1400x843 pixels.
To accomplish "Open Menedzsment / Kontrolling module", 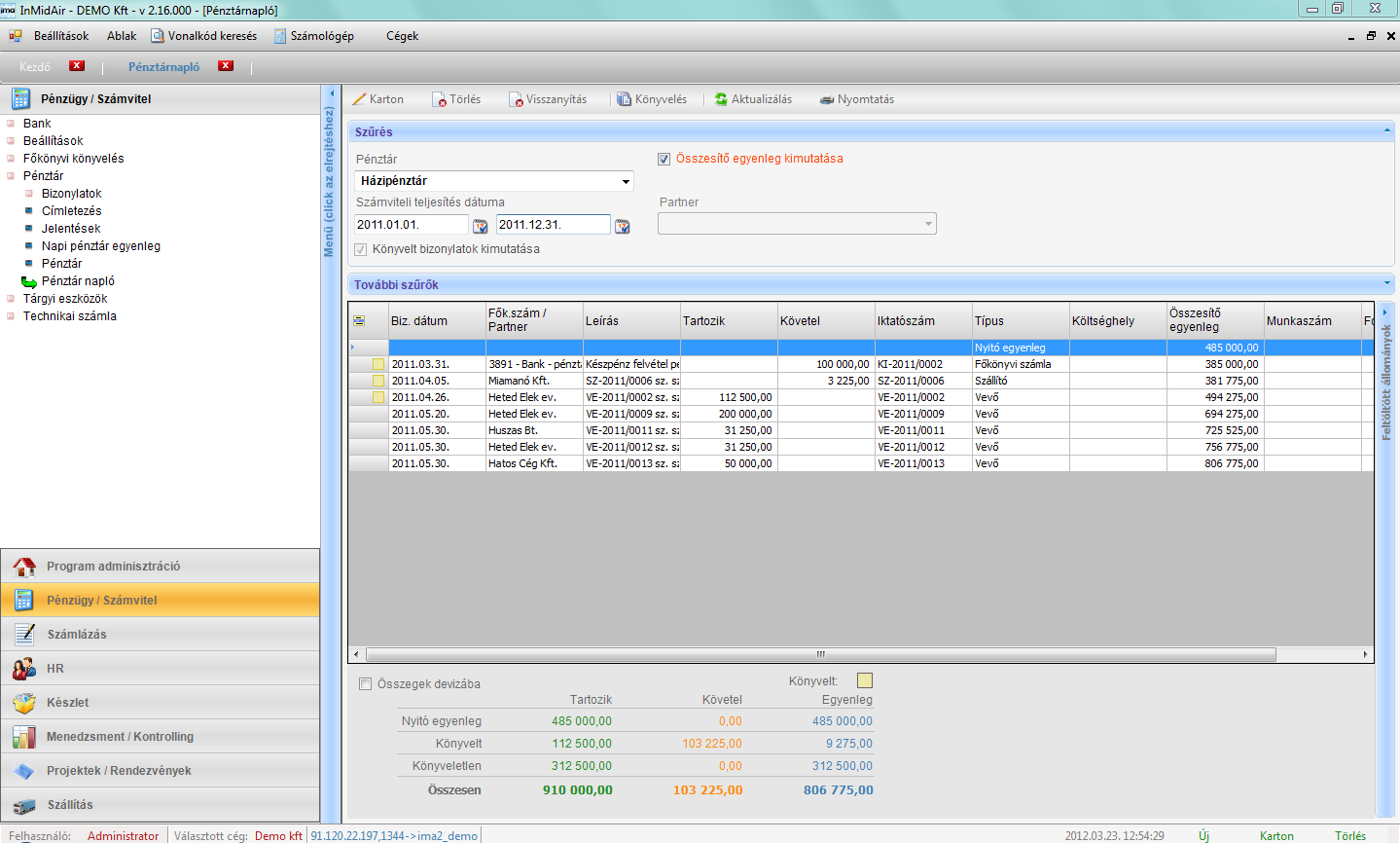I will click(160, 736).
